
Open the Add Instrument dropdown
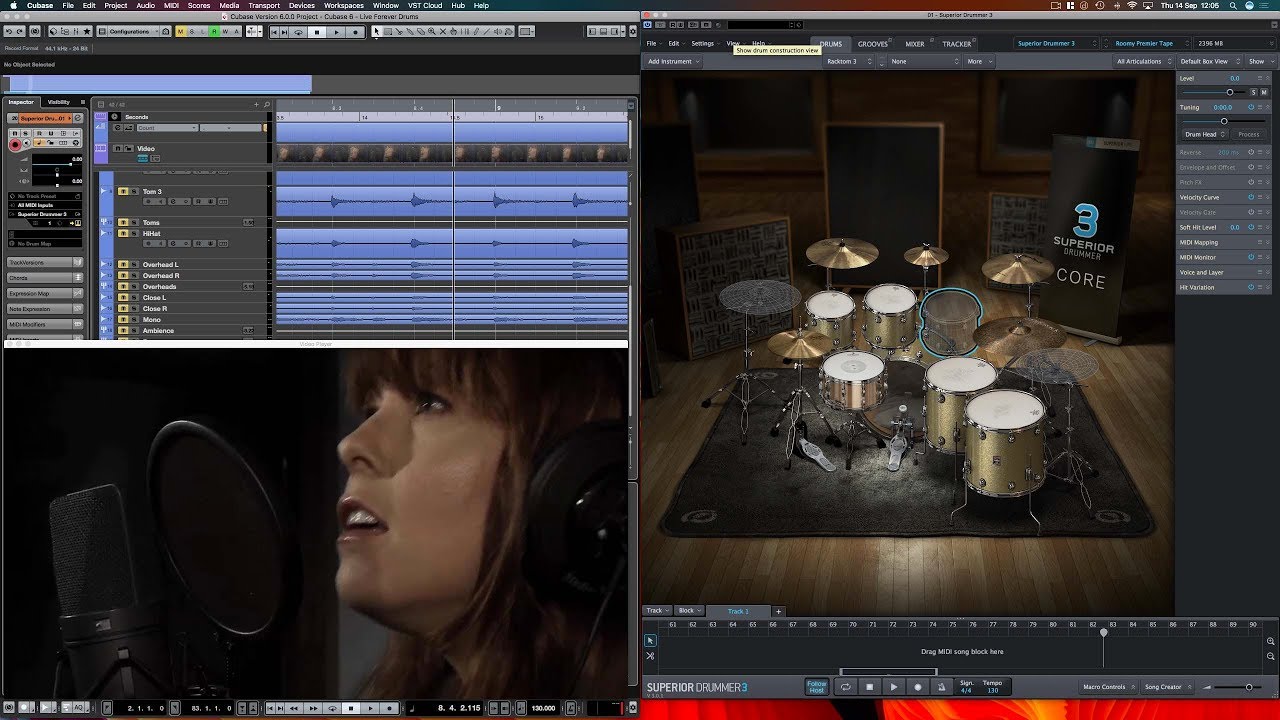[x=672, y=61]
